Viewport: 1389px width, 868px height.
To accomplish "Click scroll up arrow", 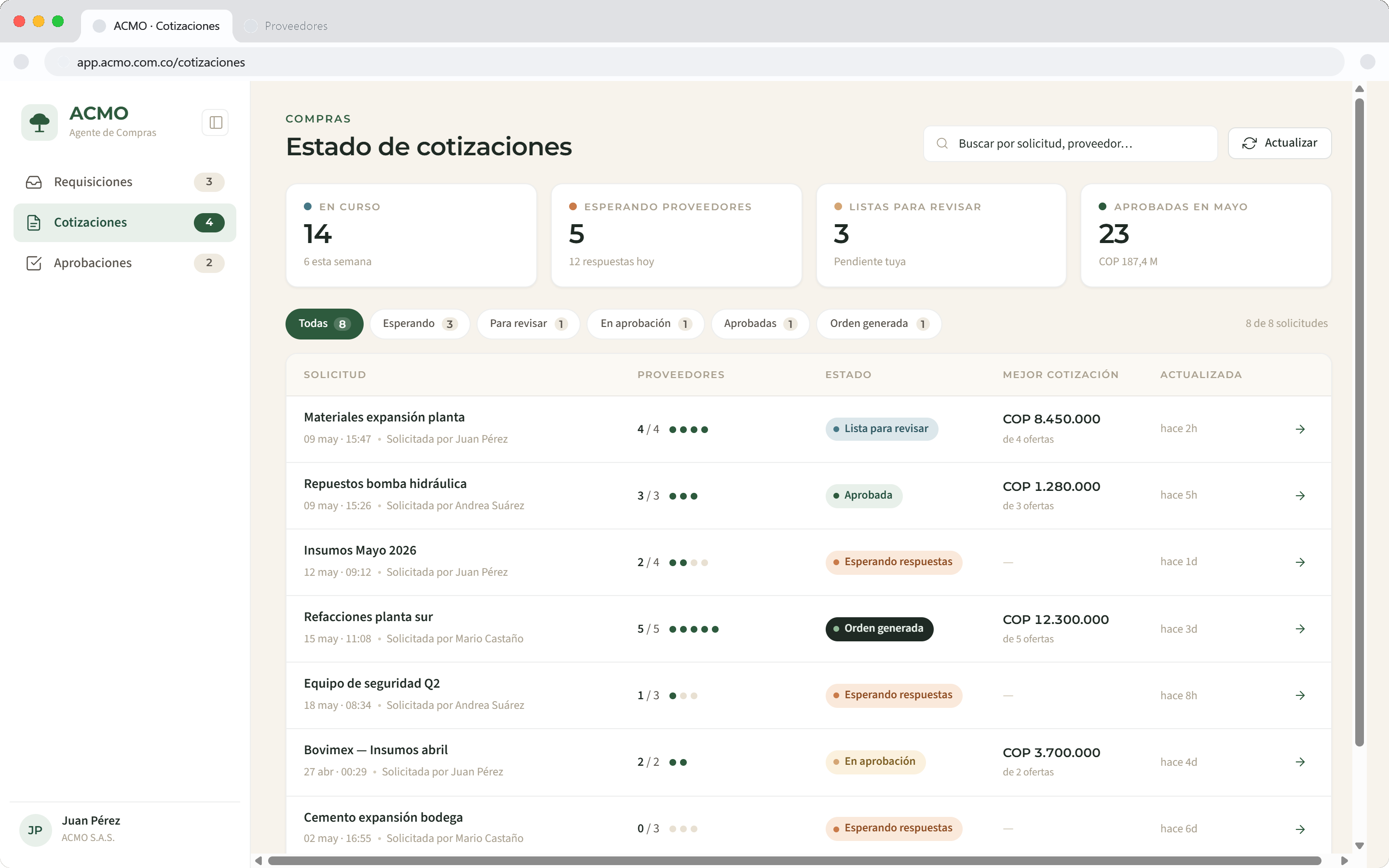I will 1359,89.
